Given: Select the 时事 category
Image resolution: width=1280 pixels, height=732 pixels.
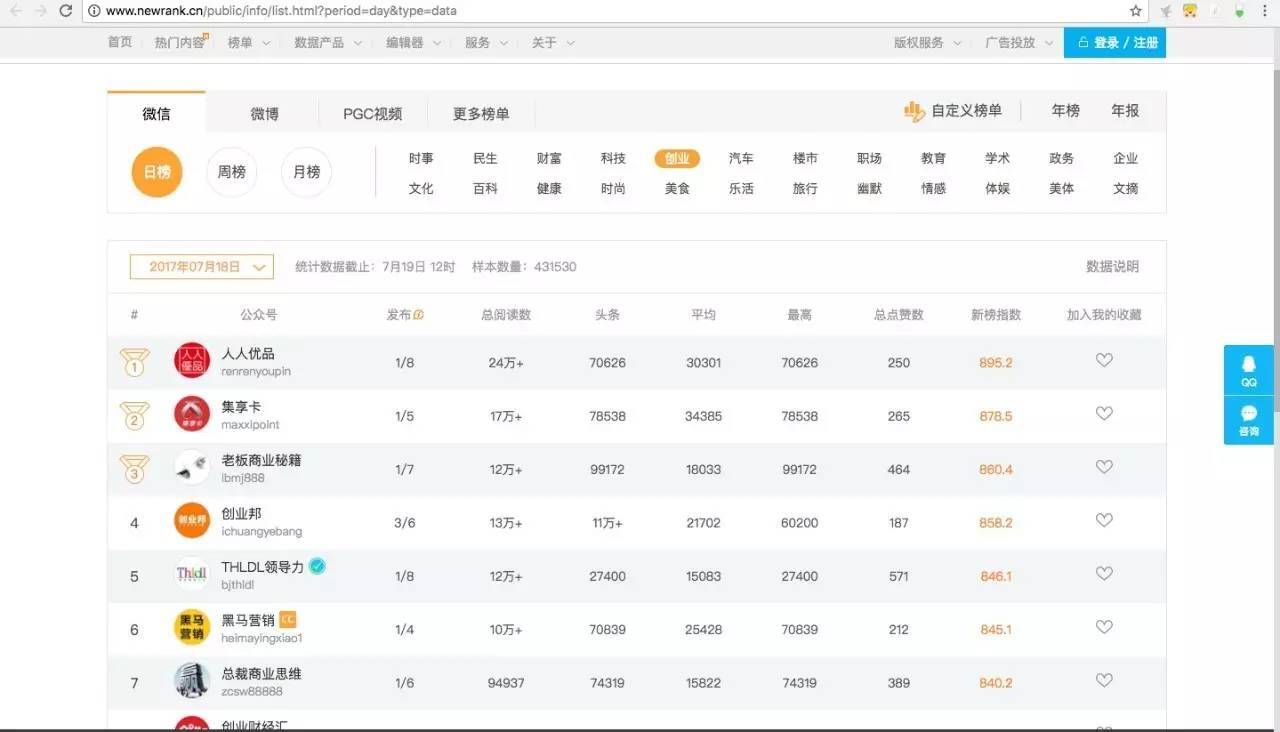Looking at the screenshot, I should 421,158.
